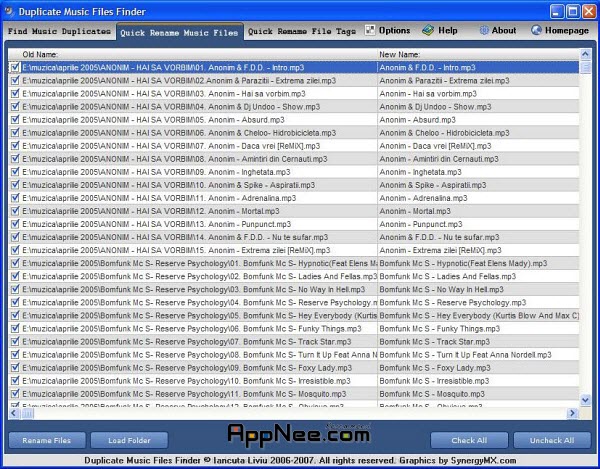The image size is (600, 469).
Task: Open Help via the book icon
Action: click(x=428, y=30)
